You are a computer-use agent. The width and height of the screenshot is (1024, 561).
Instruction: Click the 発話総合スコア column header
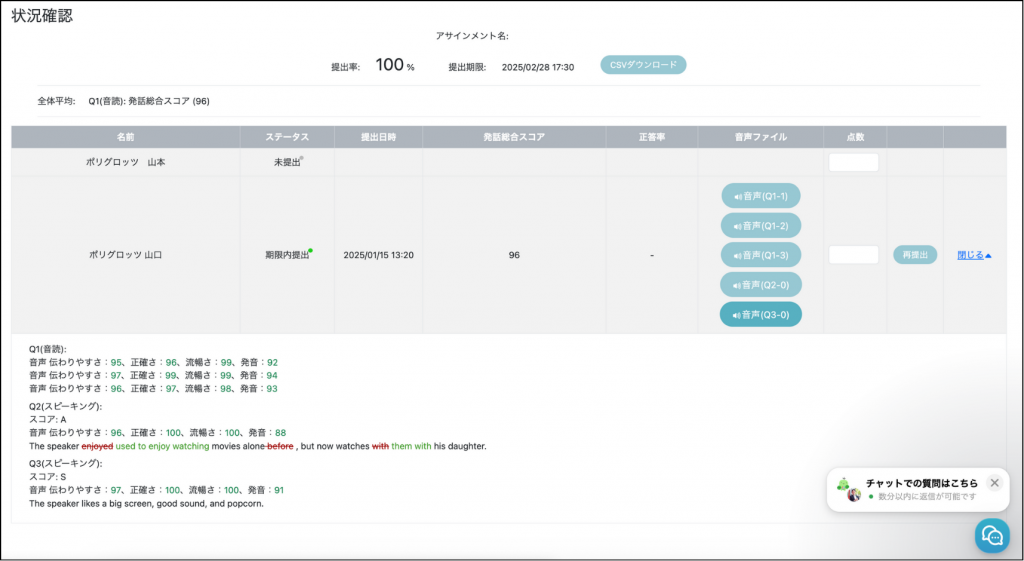click(x=513, y=137)
